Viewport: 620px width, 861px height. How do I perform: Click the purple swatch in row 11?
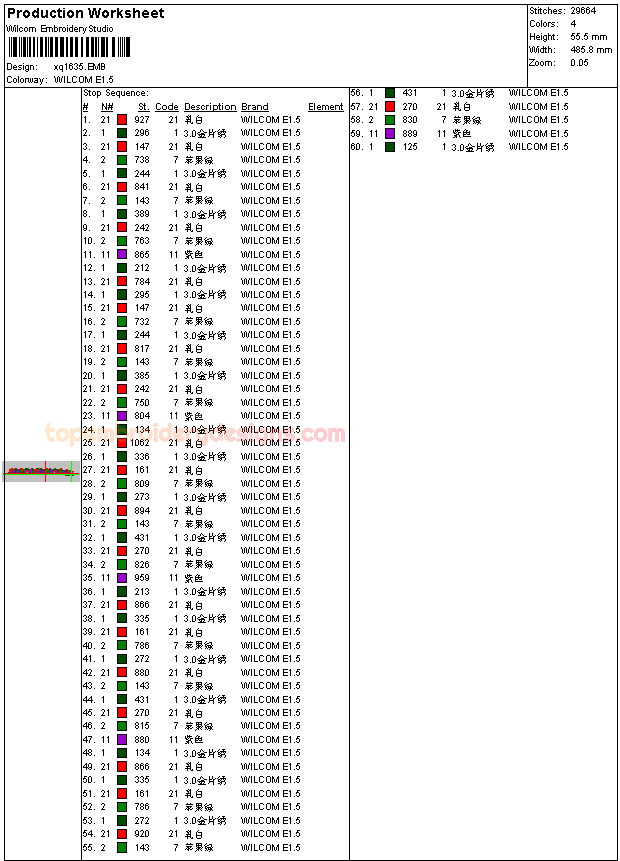coord(122,254)
